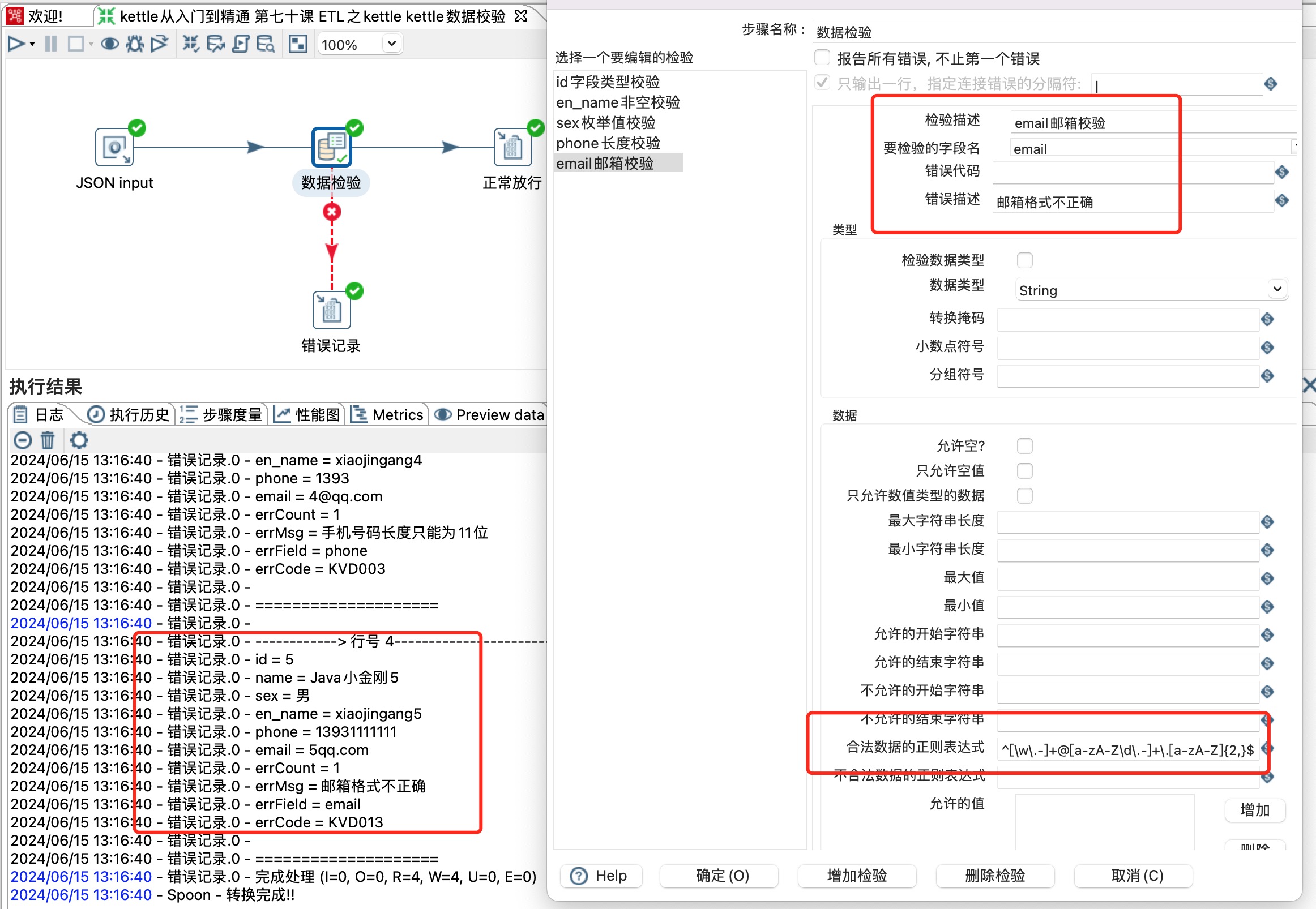Screen dimensions: 1316x909
Task: Select the 错误记录 step icon
Action: point(331,310)
